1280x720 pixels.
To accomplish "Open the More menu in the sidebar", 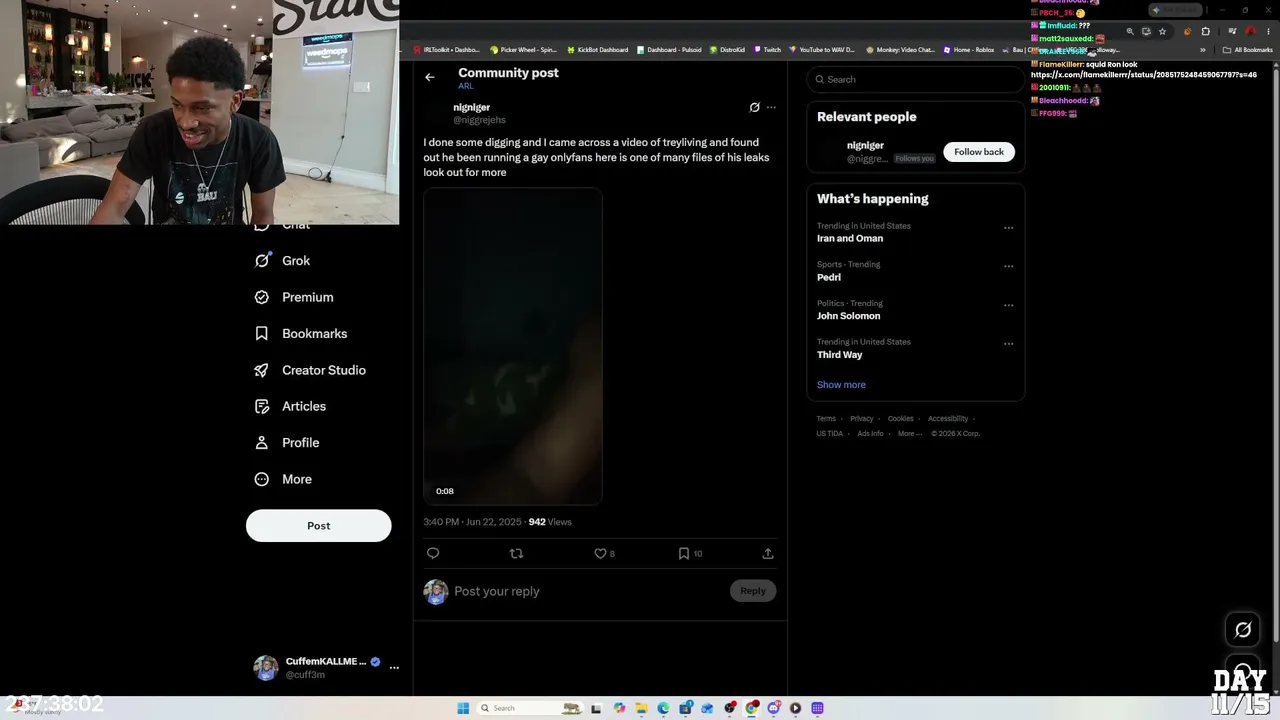I will click(x=283, y=479).
